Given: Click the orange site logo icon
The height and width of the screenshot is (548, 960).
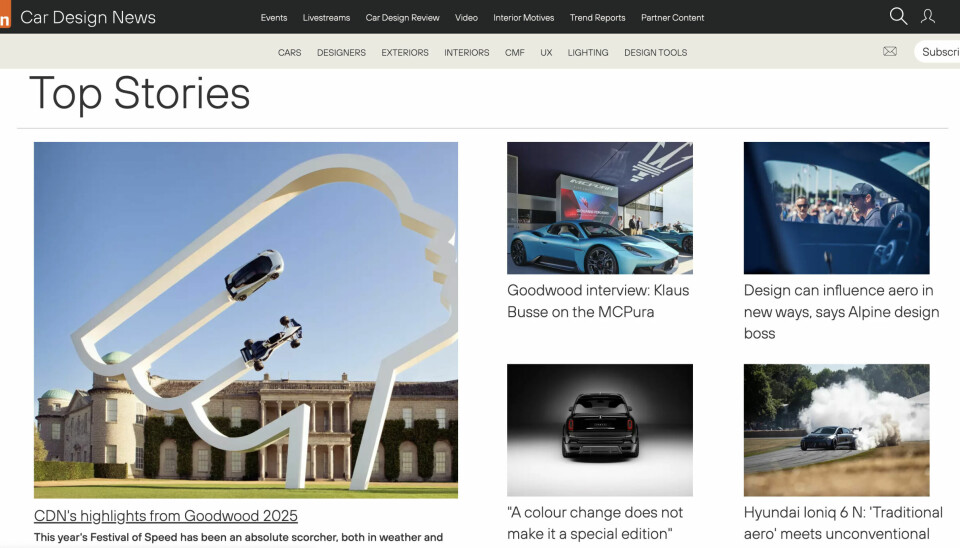Looking at the screenshot, I should [5, 15].
